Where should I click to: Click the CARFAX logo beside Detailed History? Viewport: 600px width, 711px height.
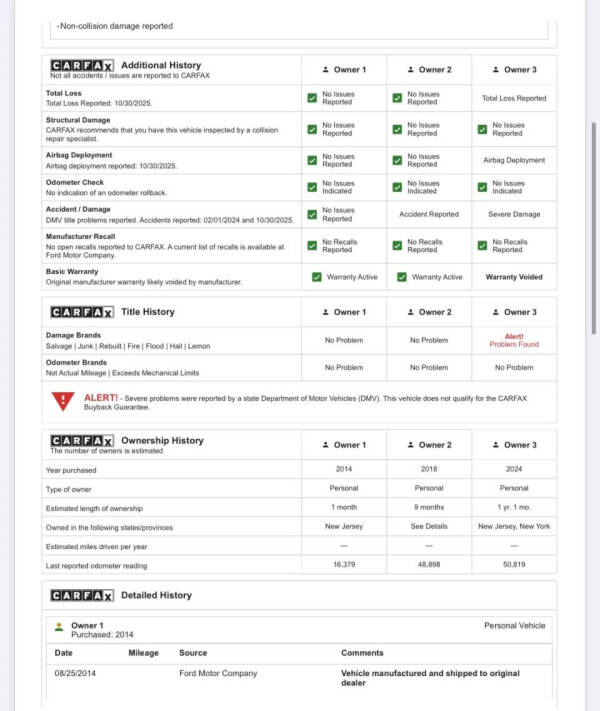[x=82, y=595]
